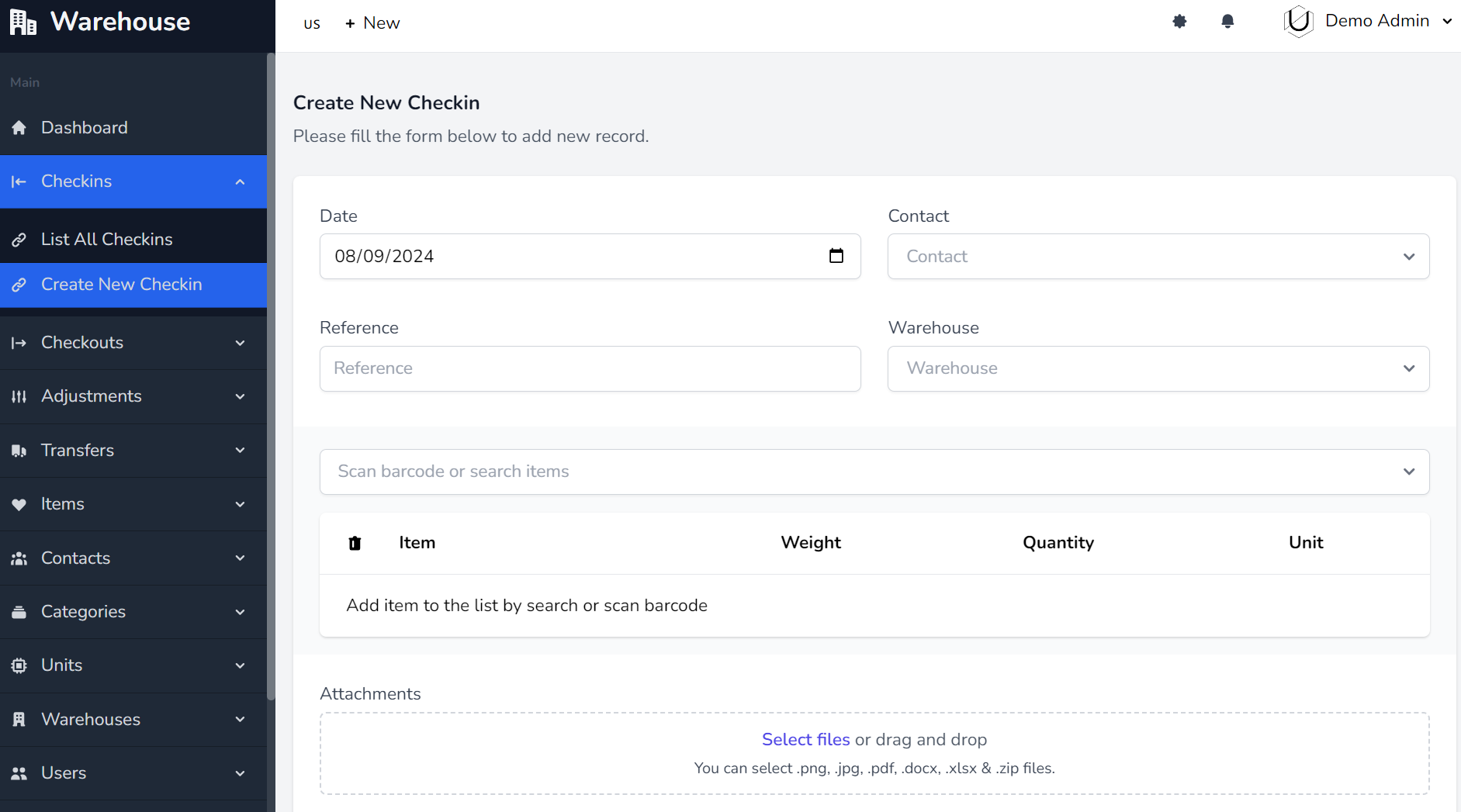Click the Dashboard home icon

pos(19,128)
